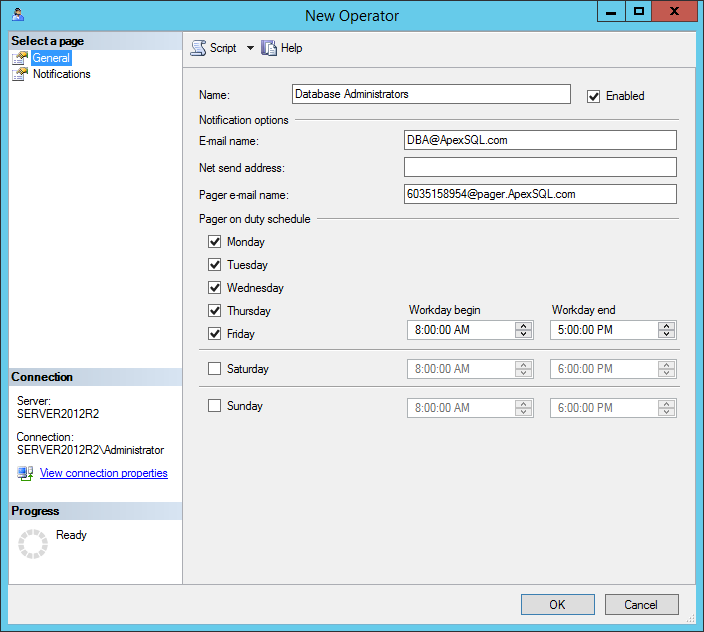
Task: Click the Script toolbar icon
Action: [x=198, y=48]
